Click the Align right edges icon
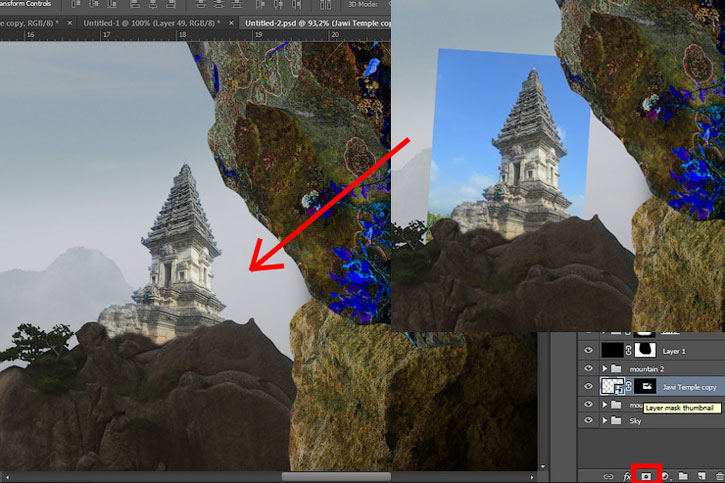 coord(171,4)
